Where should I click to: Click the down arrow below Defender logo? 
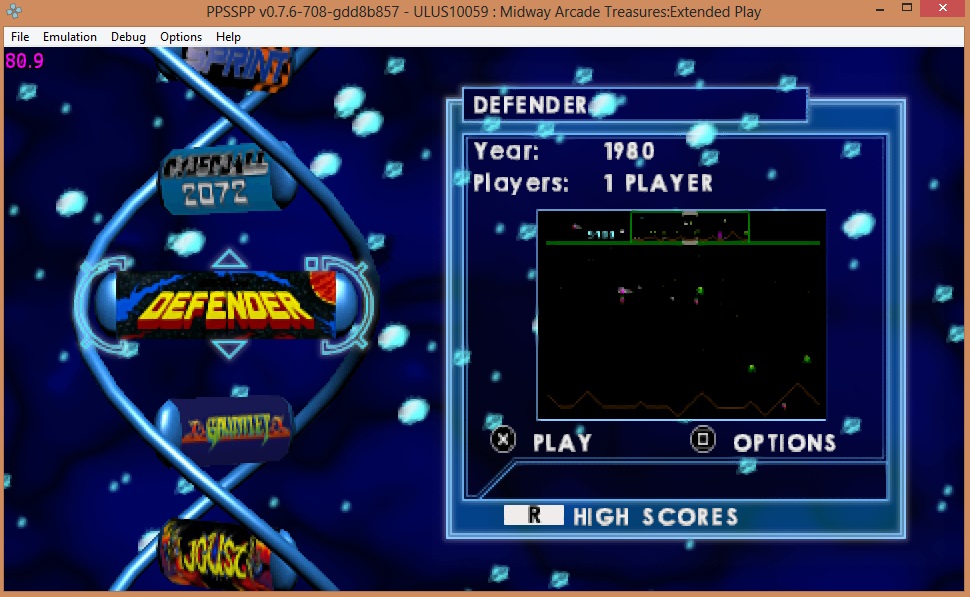coord(231,349)
